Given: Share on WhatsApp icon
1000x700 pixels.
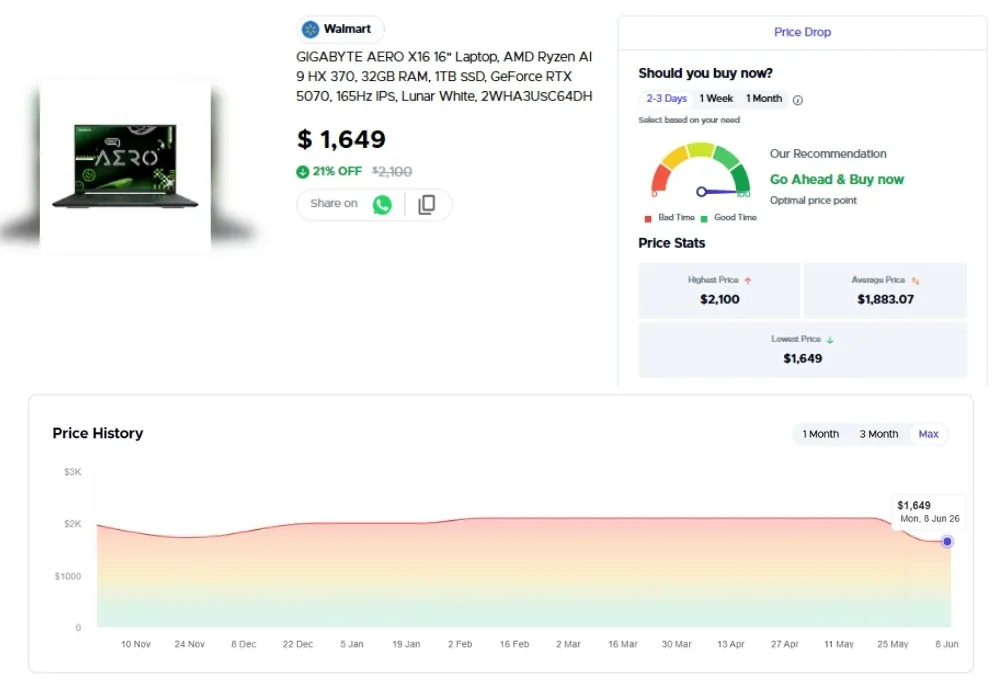Looking at the screenshot, I should pos(382,205).
